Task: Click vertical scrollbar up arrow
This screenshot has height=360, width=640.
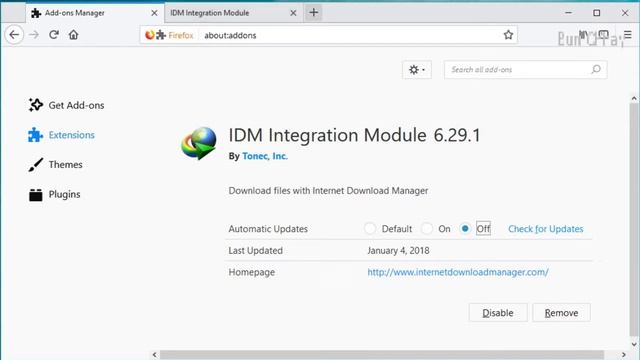Action: pyautogui.click(x=634, y=98)
